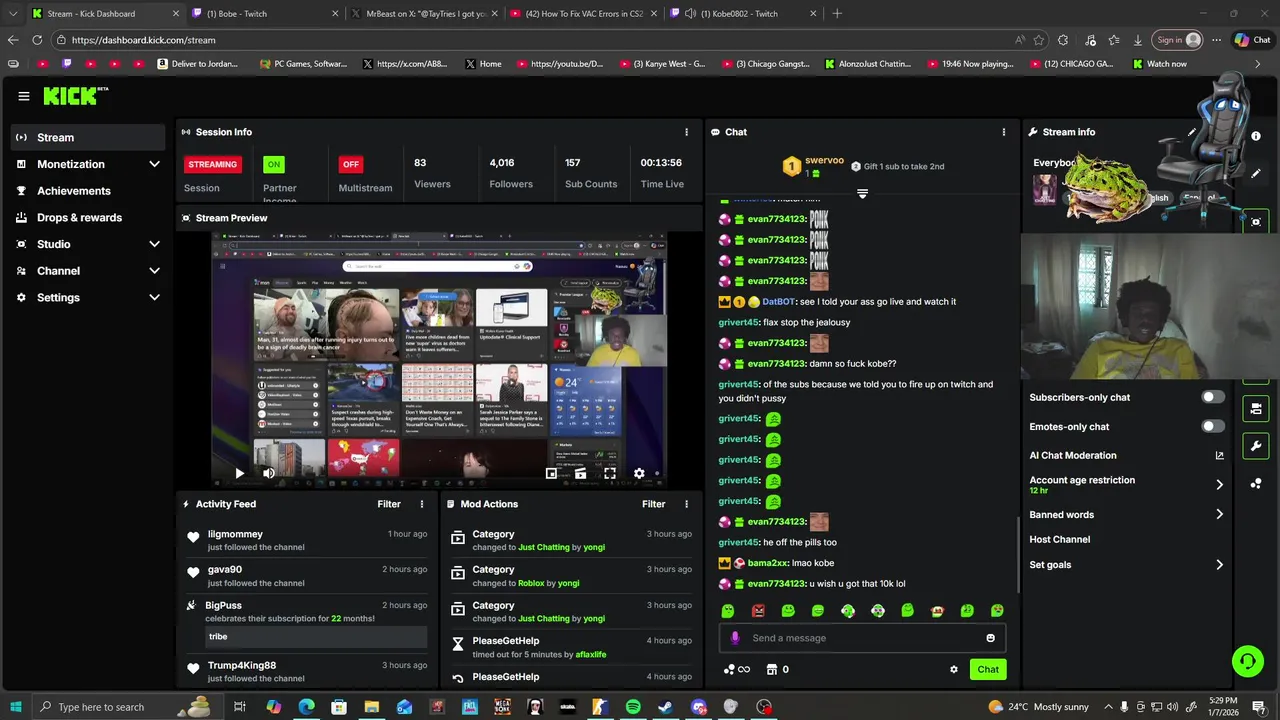
Task: Open Chat panel options menu
Action: (x=1003, y=132)
